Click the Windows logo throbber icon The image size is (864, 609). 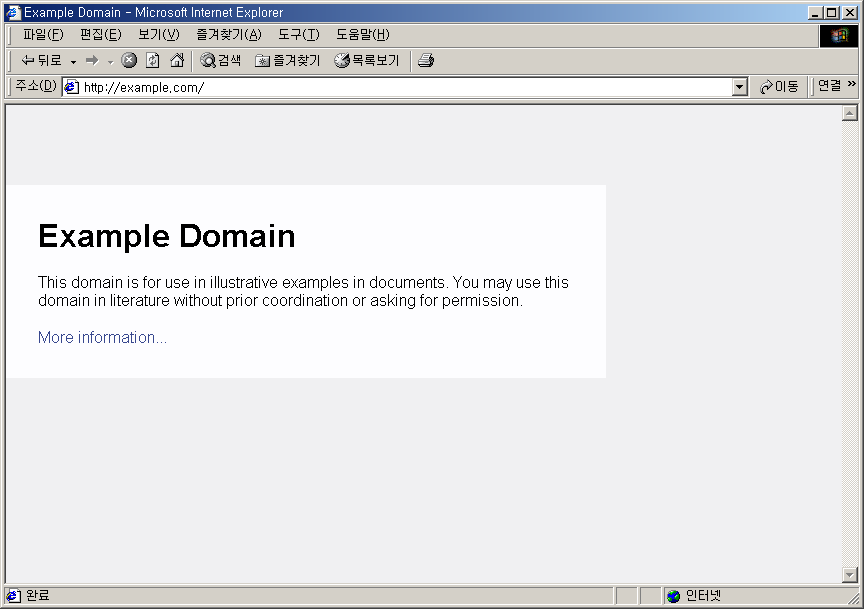[839, 36]
